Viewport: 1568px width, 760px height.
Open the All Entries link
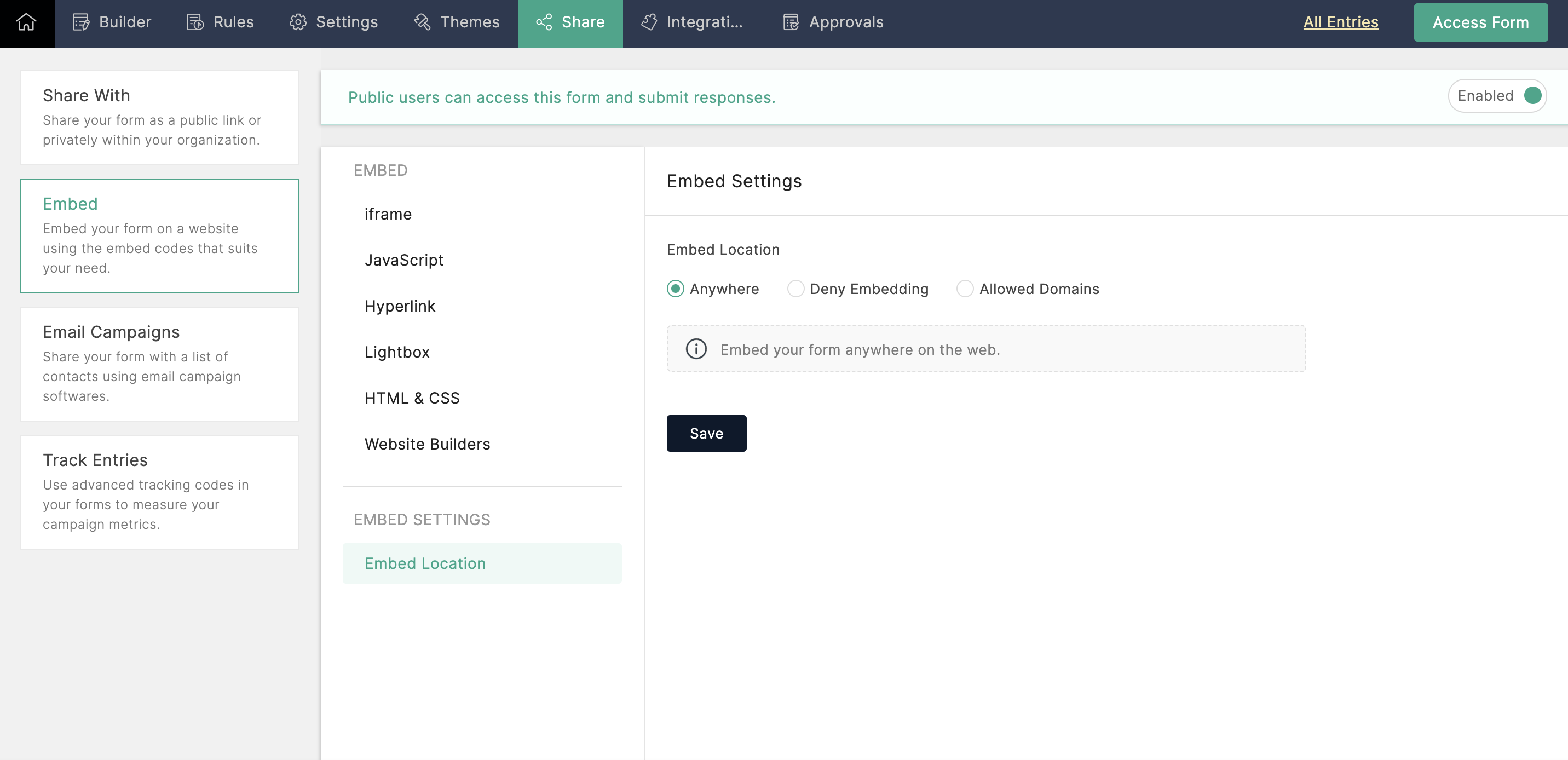point(1340,22)
